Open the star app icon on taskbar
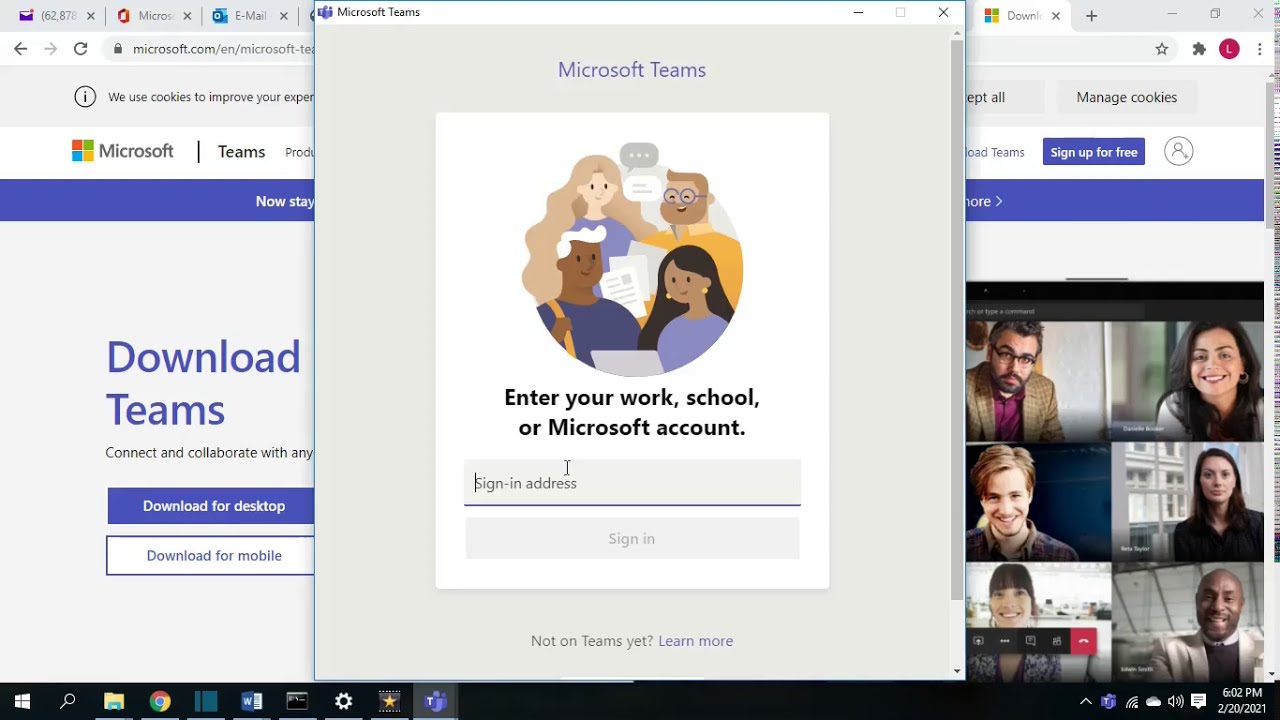 (389, 702)
